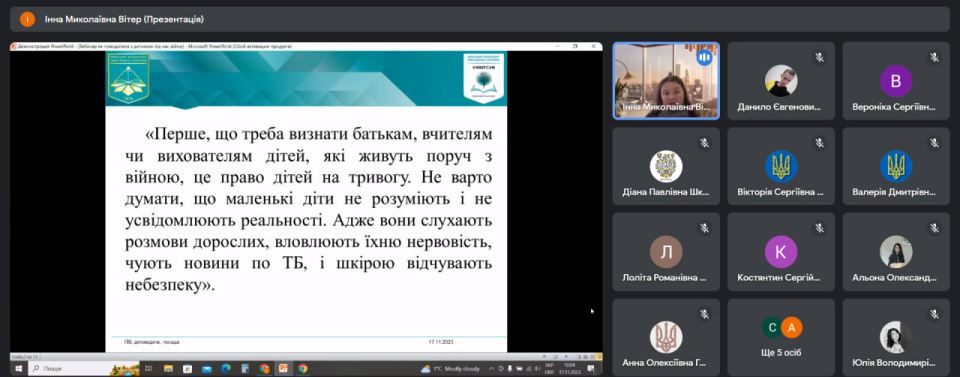This screenshot has width=960, height=377.
Task: Switch to PowerPoint taskbar icon
Action: 283,369
